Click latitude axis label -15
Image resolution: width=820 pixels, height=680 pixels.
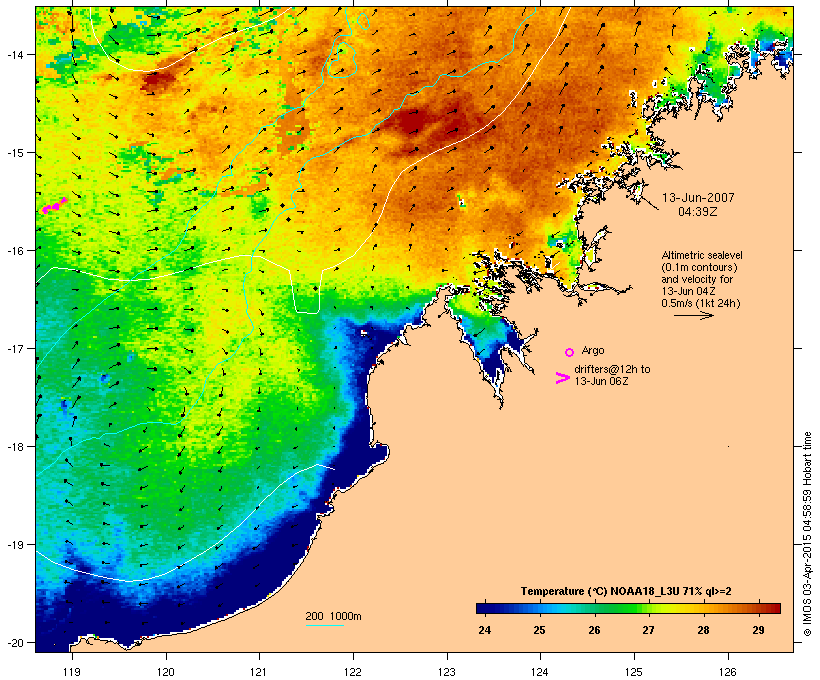click(14, 153)
